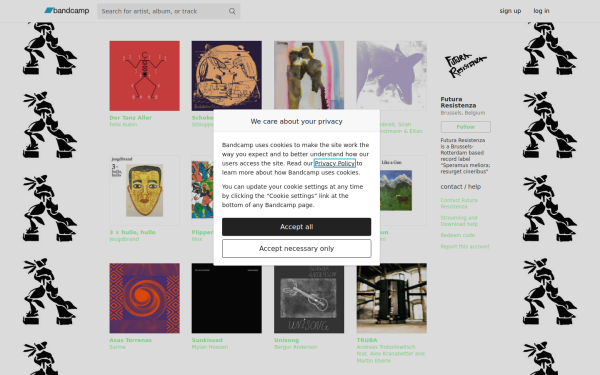
Task: Click 'We care about your privacy' dialog title
Action: pos(297,121)
